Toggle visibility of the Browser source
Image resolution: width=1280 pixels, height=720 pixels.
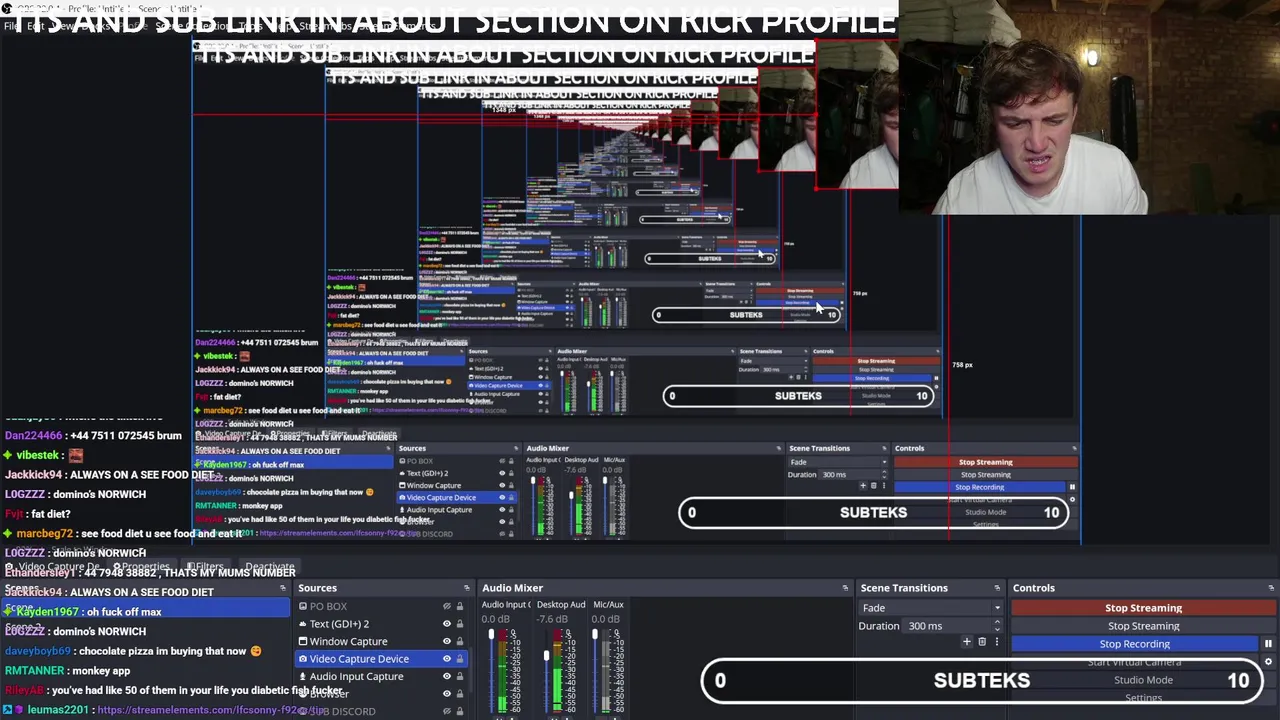[x=447, y=694]
